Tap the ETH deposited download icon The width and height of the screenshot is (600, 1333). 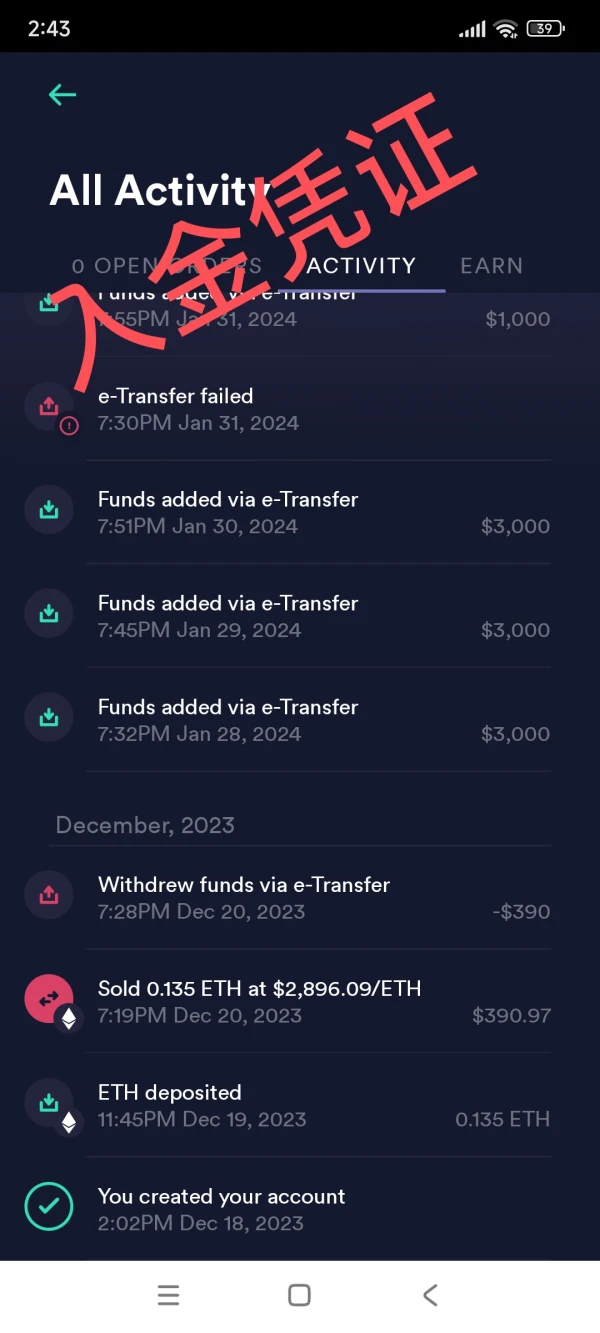coord(49,1103)
